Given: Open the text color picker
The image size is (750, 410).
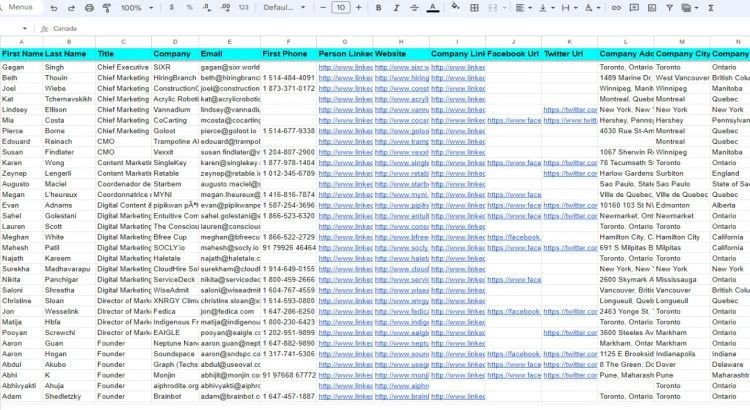Looking at the screenshot, I should pyautogui.click(x=431, y=8).
